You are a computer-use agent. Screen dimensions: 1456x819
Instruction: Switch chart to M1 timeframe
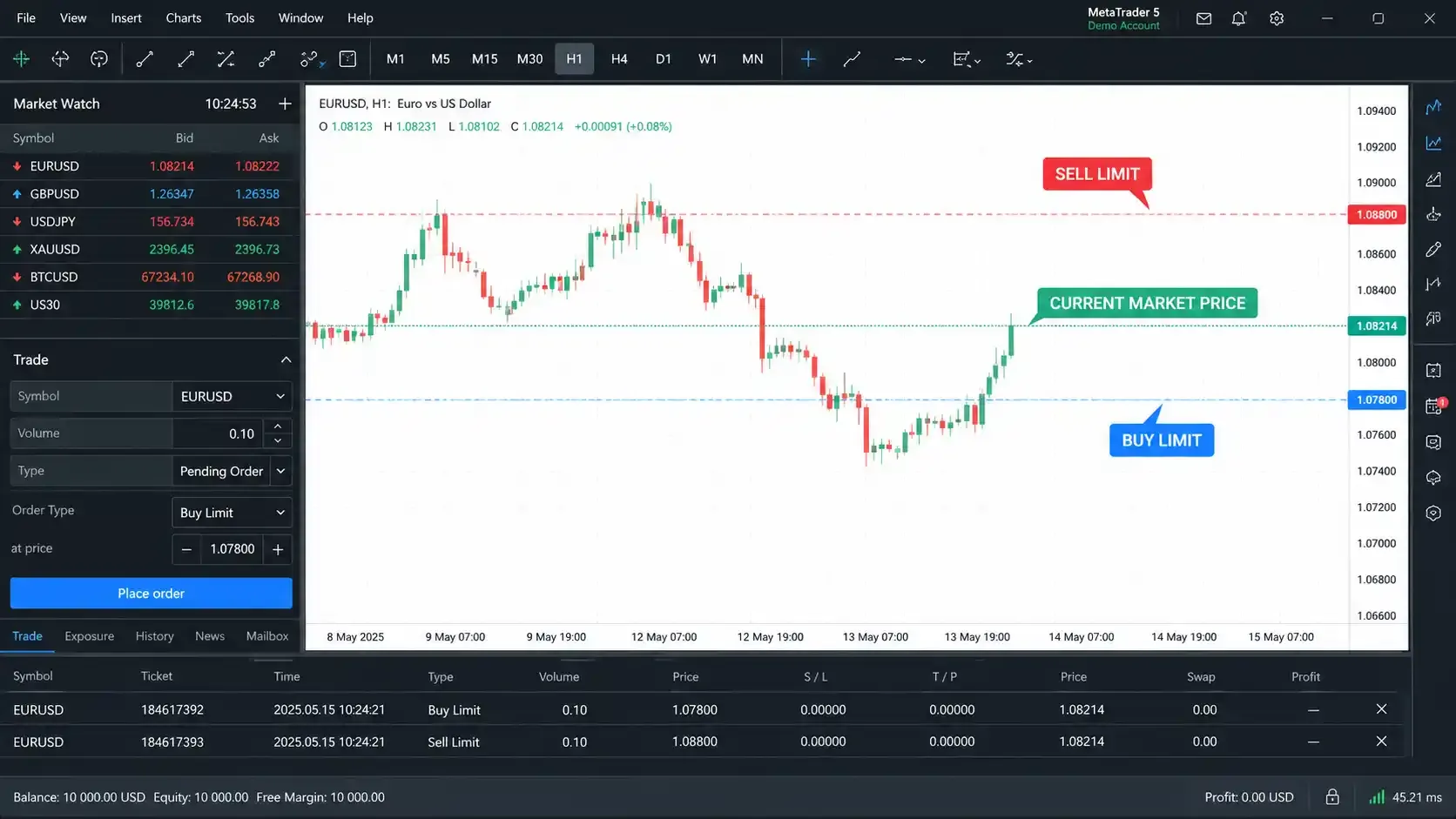[395, 59]
